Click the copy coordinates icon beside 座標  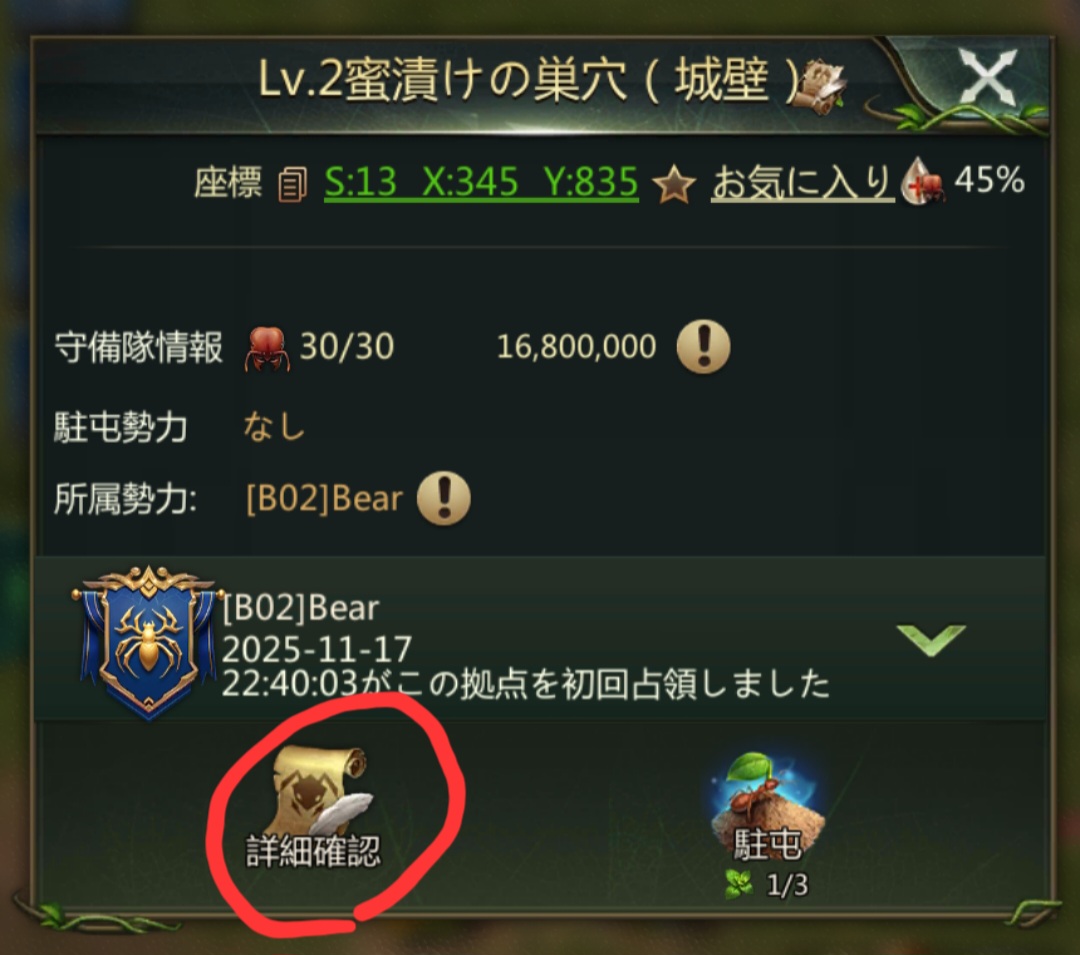[293, 185]
